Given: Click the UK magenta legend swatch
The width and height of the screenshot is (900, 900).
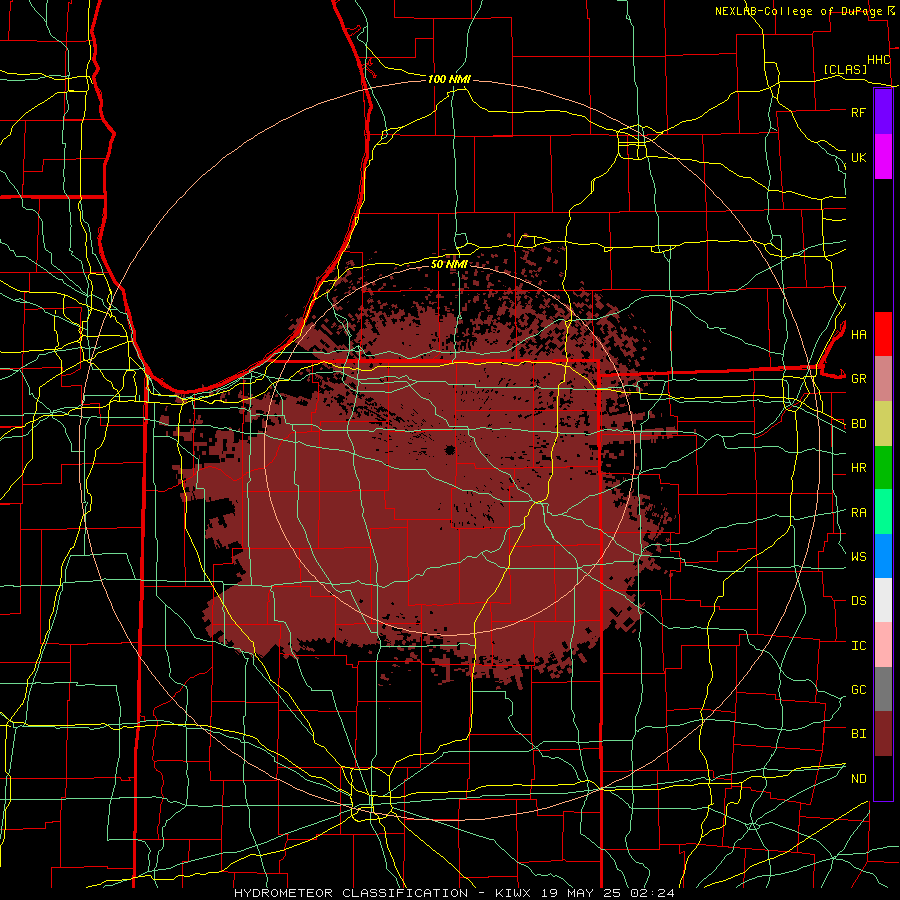Looking at the screenshot, I should 883,157.
